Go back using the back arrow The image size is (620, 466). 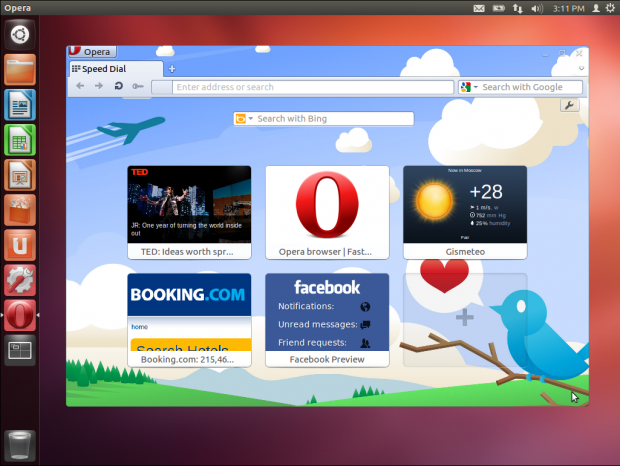80,86
